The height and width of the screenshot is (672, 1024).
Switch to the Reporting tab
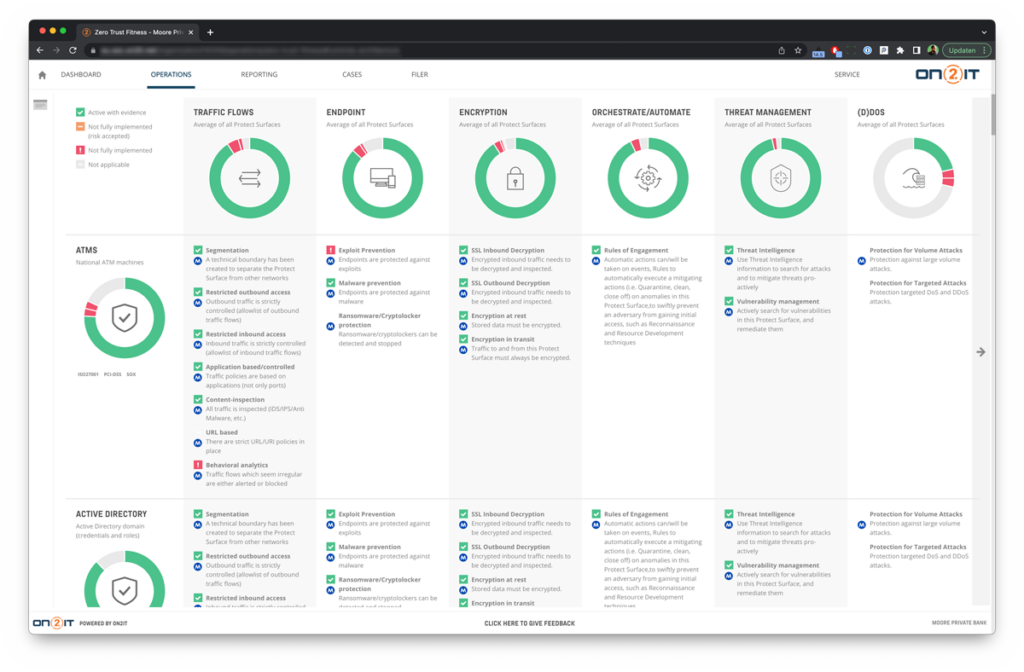click(x=258, y=74)
